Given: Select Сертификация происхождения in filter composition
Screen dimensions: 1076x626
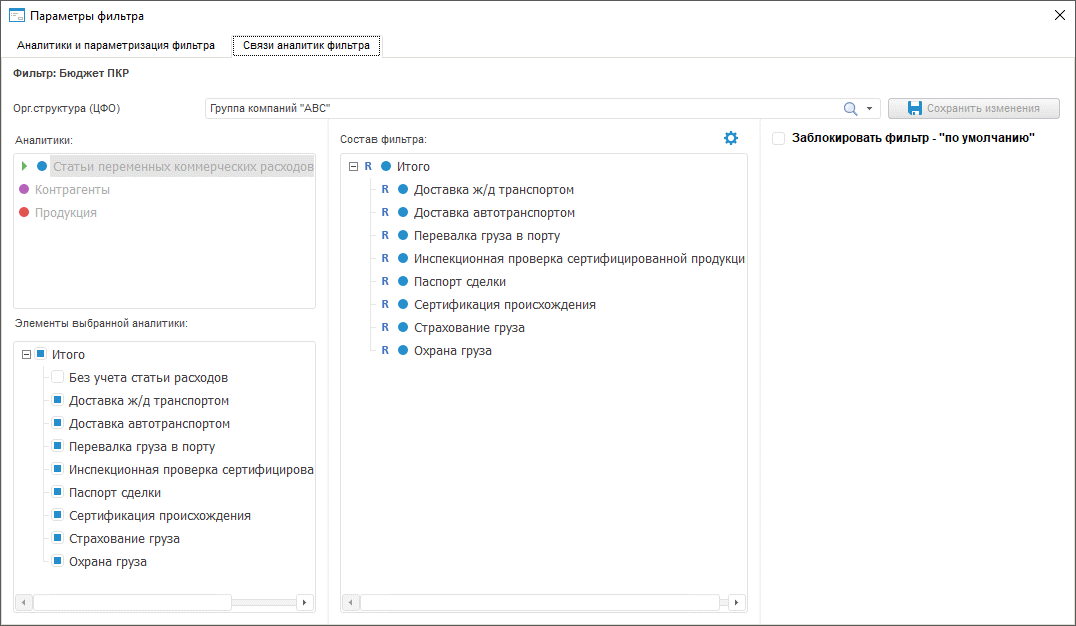Looking at the screenshot, I should 490,305.
